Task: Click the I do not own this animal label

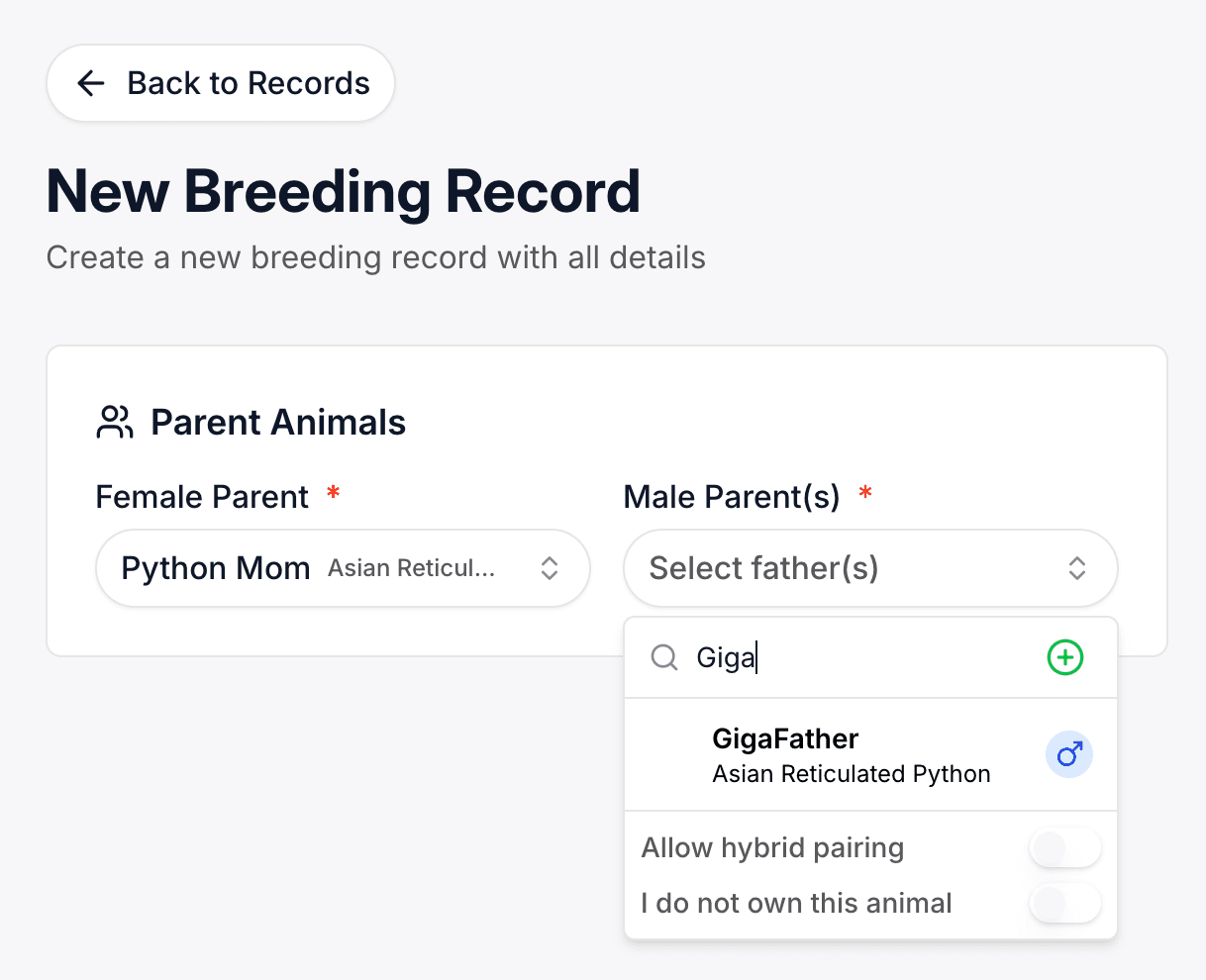Action: tap(796, 904)
